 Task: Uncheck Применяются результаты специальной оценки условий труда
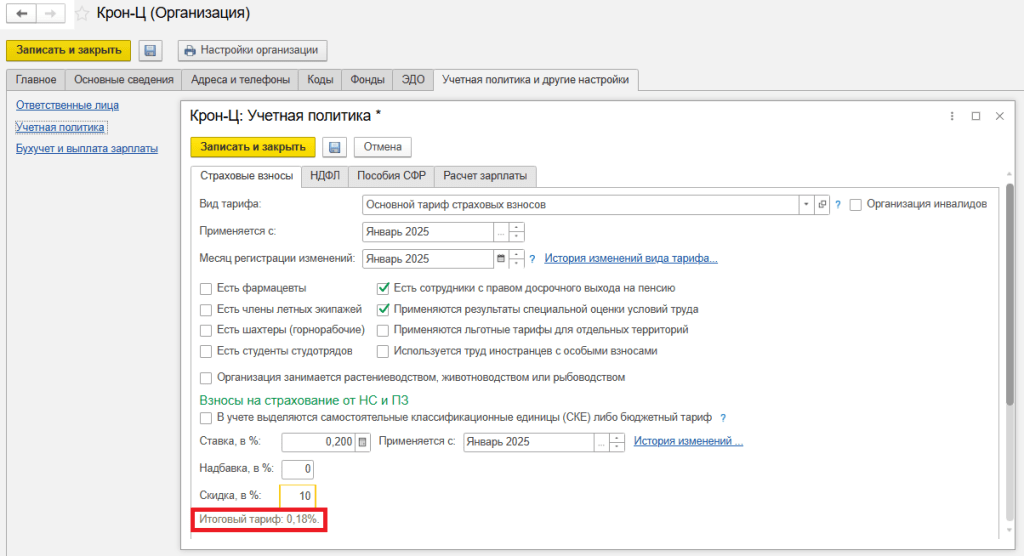[383, 310]
